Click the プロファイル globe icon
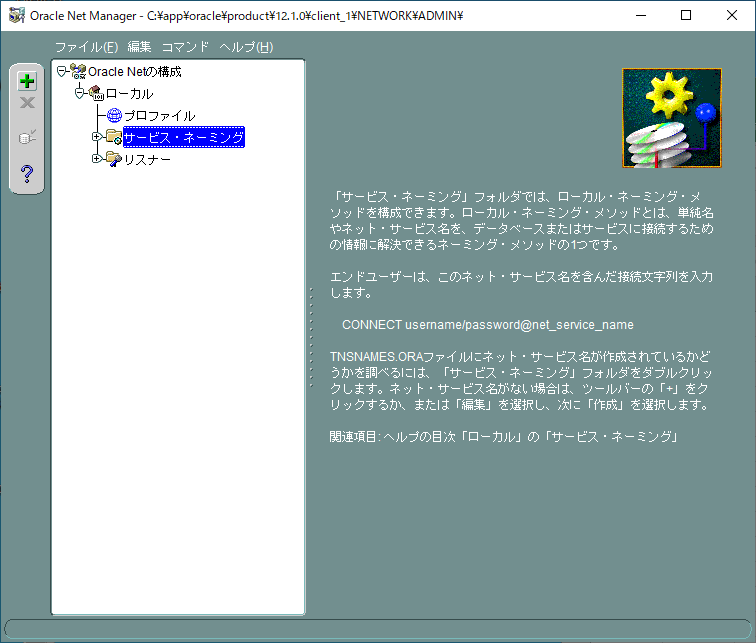Viewport: 756px width, 643px height. (x=114, y=115)
